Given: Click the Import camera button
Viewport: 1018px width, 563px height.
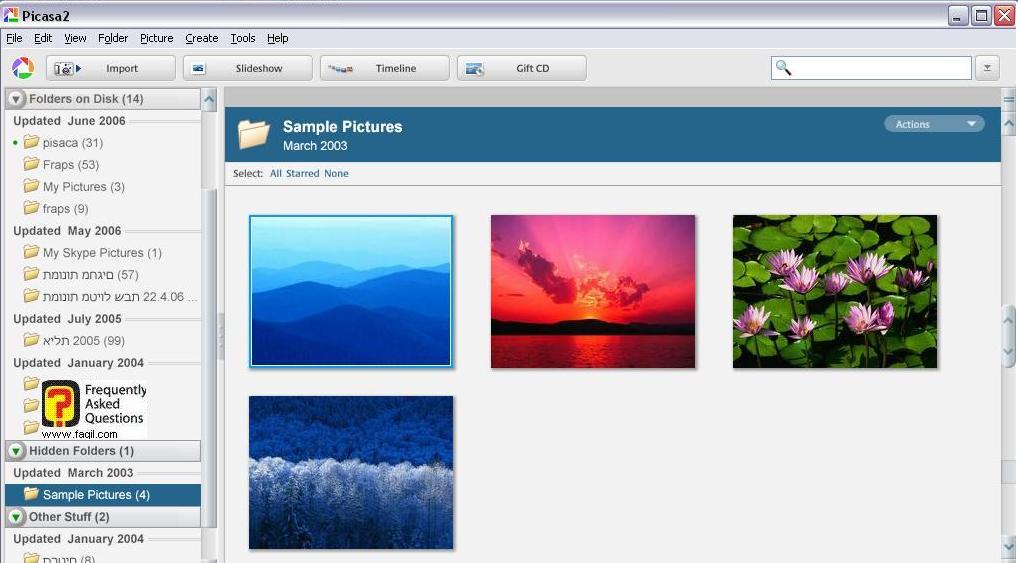Looking at the screenshot, I should [x=110, y=68].
